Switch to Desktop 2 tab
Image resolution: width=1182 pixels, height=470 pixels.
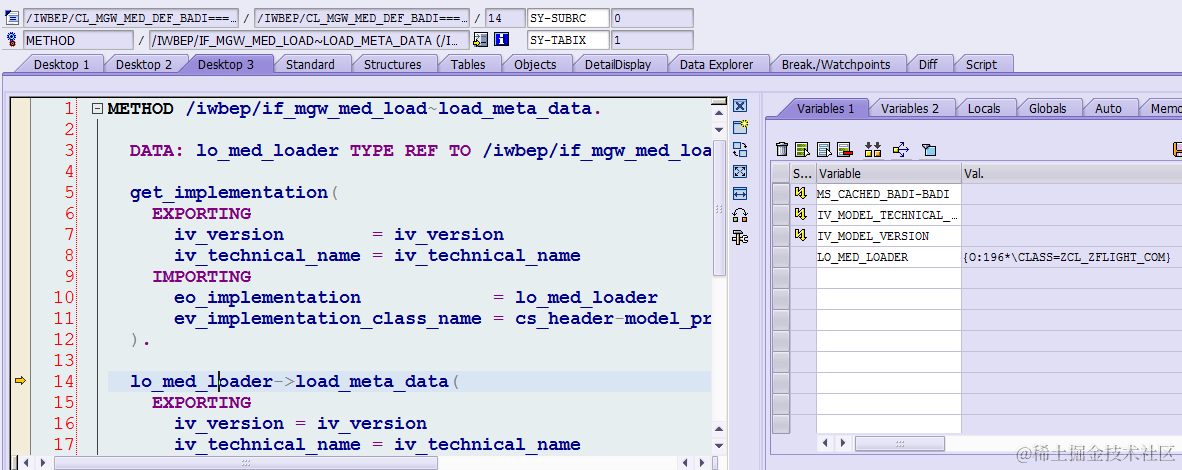point(143,65)
